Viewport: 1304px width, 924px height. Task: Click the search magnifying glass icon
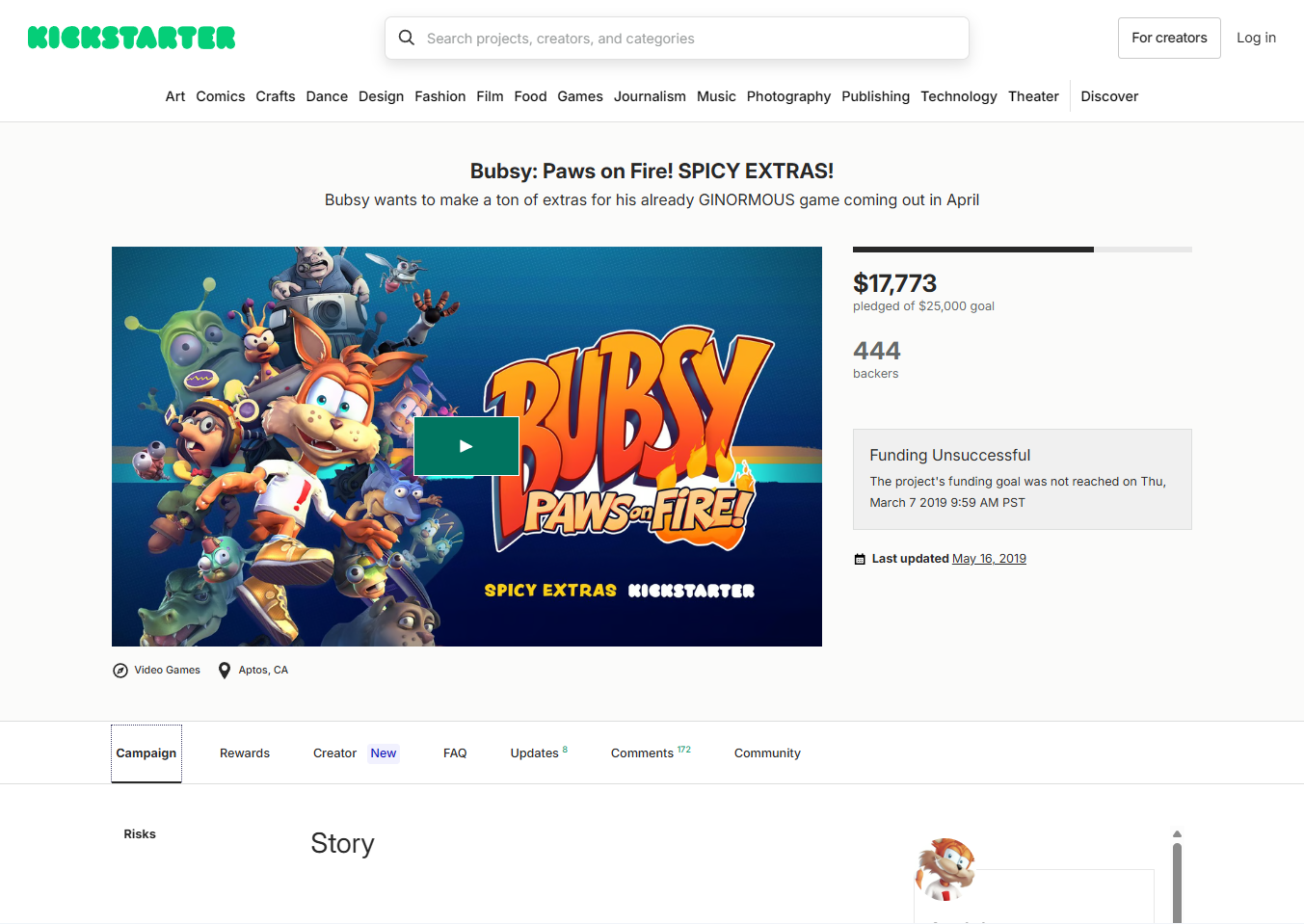pos(407,38)
